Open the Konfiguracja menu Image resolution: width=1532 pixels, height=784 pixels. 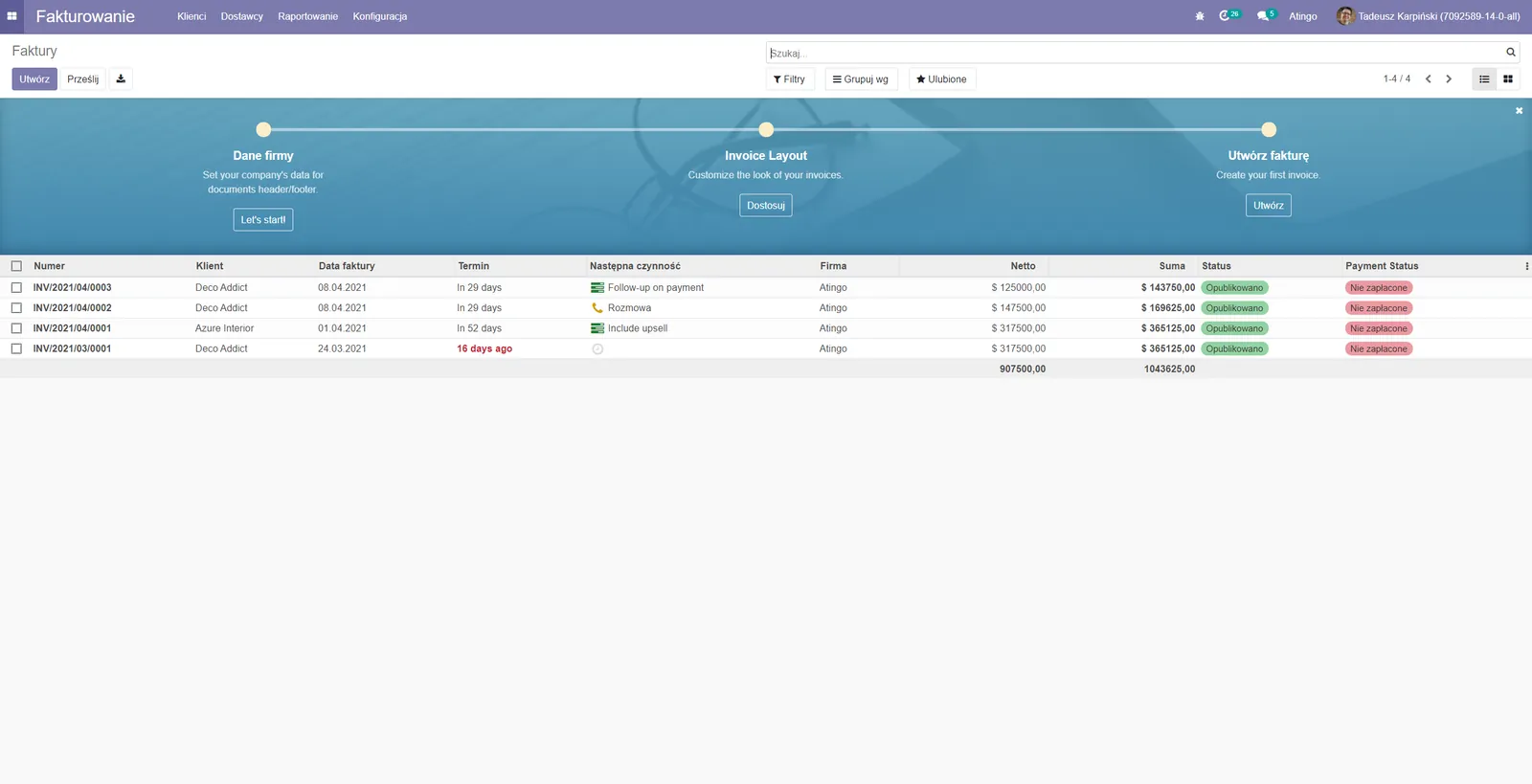[x=380, y=16]
